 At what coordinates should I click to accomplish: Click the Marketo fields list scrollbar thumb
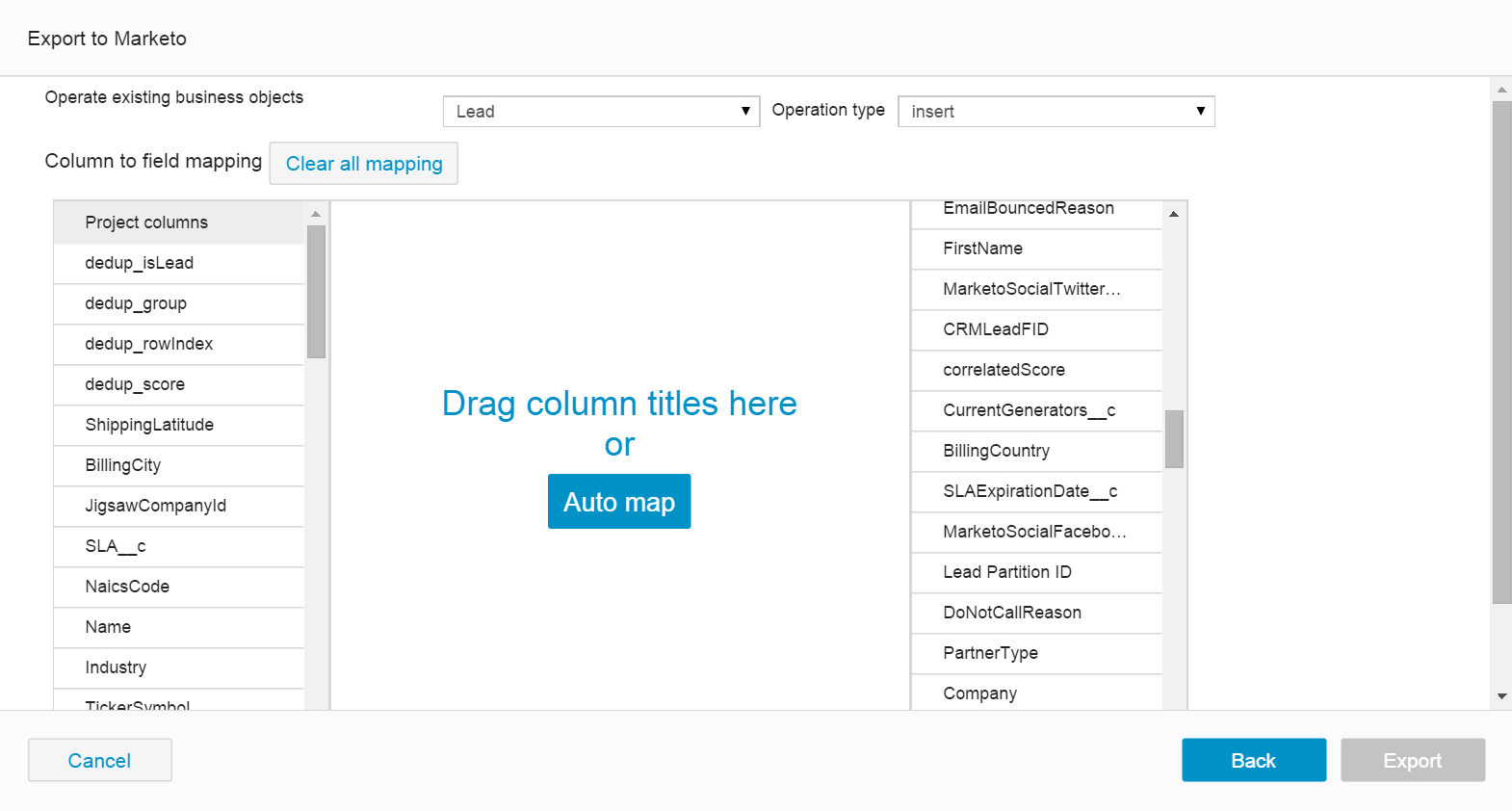[x=1174, y=439]
